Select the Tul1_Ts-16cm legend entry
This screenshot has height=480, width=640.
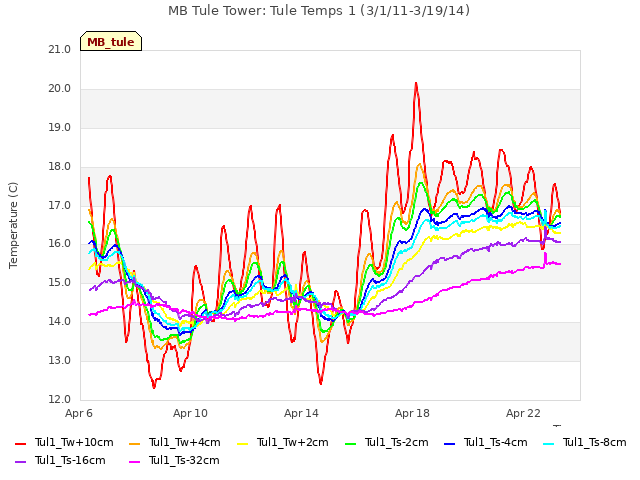coord(60,460)
